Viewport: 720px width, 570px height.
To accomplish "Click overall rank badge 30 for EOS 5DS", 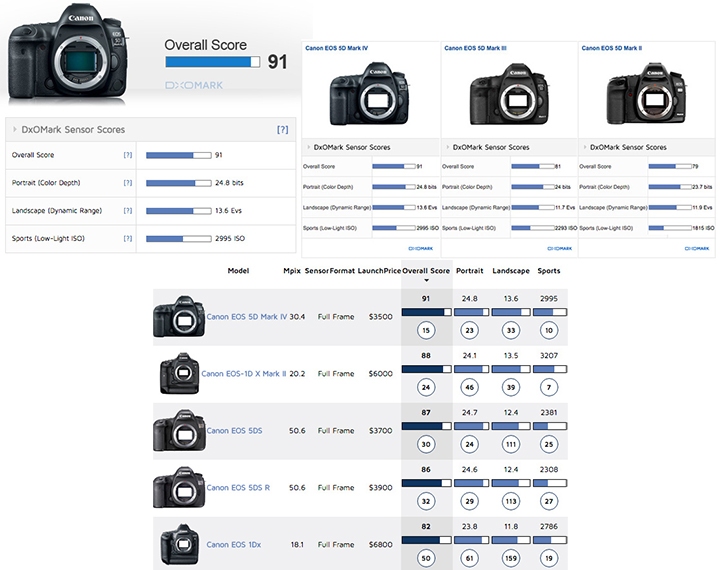I will (426, 445).
